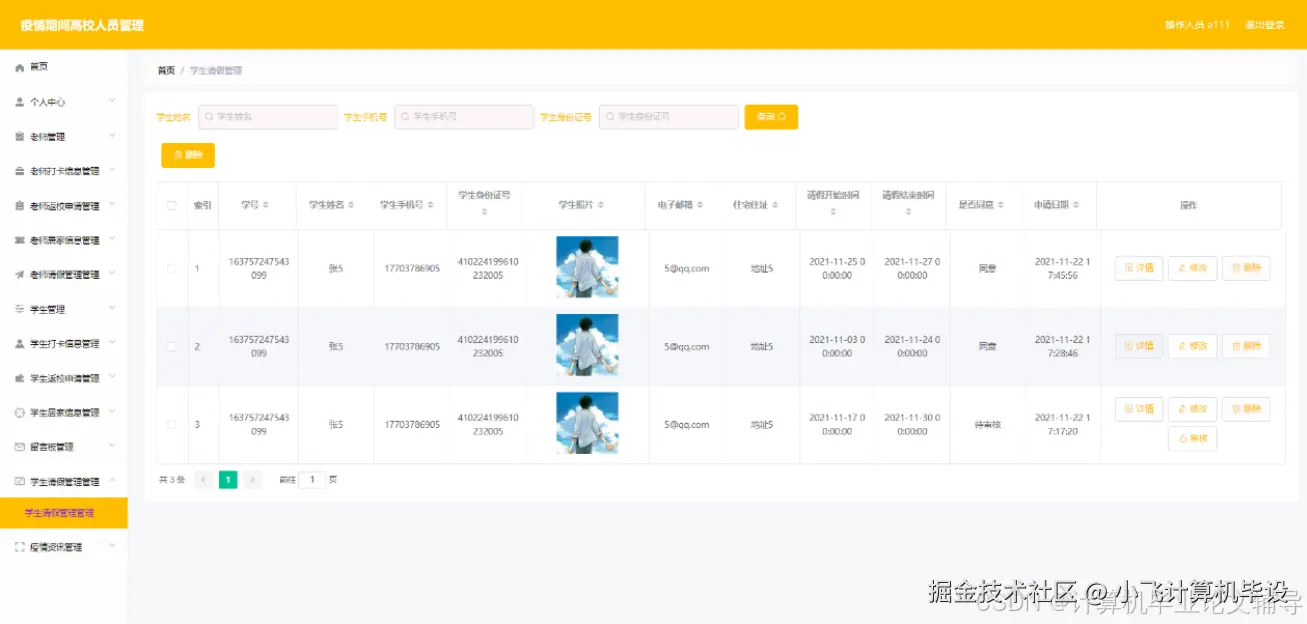Click student photo thumbnail in row 2
Viewport: 1307px width, 624px height.
pyautogui.click(x=587, y=345)
